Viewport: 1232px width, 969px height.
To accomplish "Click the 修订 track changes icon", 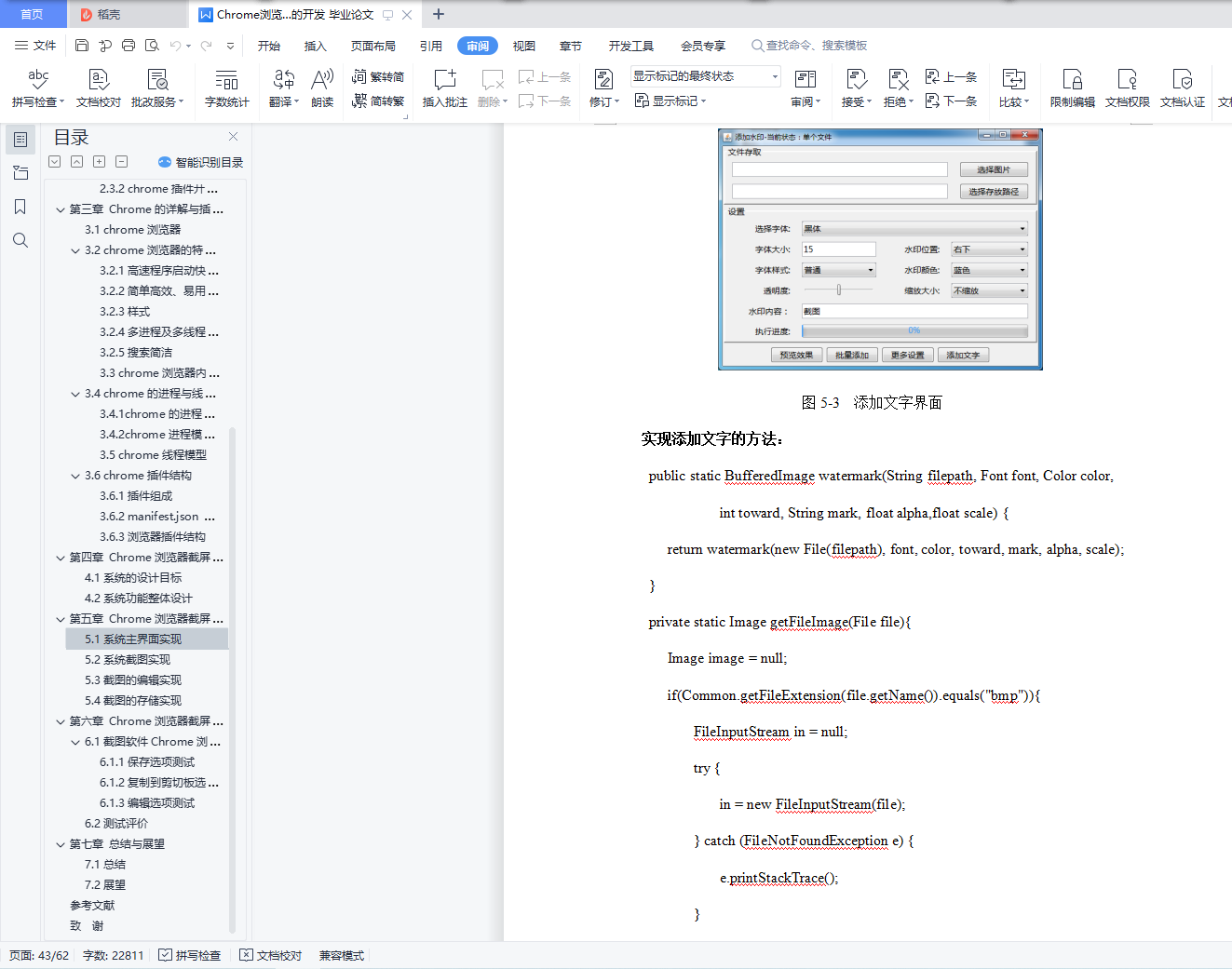I will tap(603, 80).
